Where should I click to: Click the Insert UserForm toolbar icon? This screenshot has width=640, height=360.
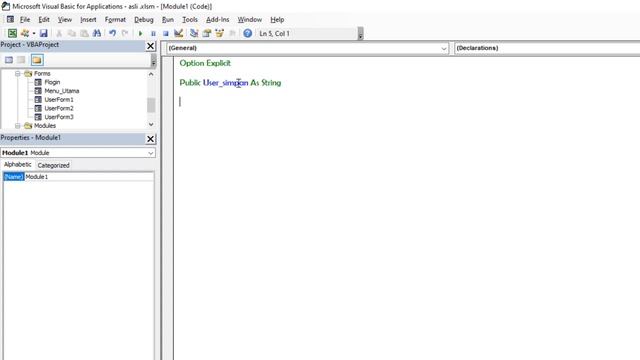[25, 33]
